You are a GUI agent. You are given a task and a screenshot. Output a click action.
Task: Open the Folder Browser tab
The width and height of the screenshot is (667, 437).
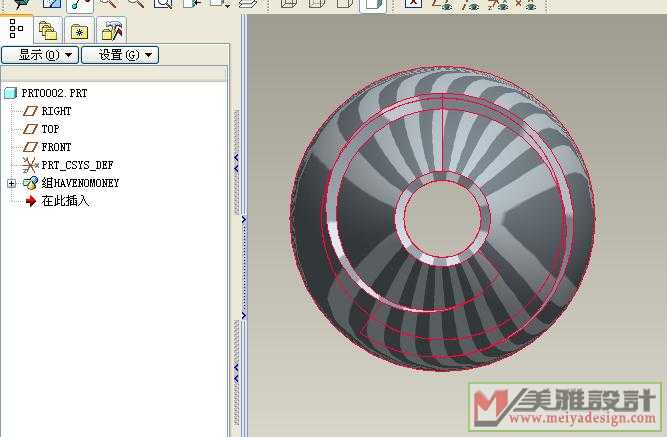(48, 31)
